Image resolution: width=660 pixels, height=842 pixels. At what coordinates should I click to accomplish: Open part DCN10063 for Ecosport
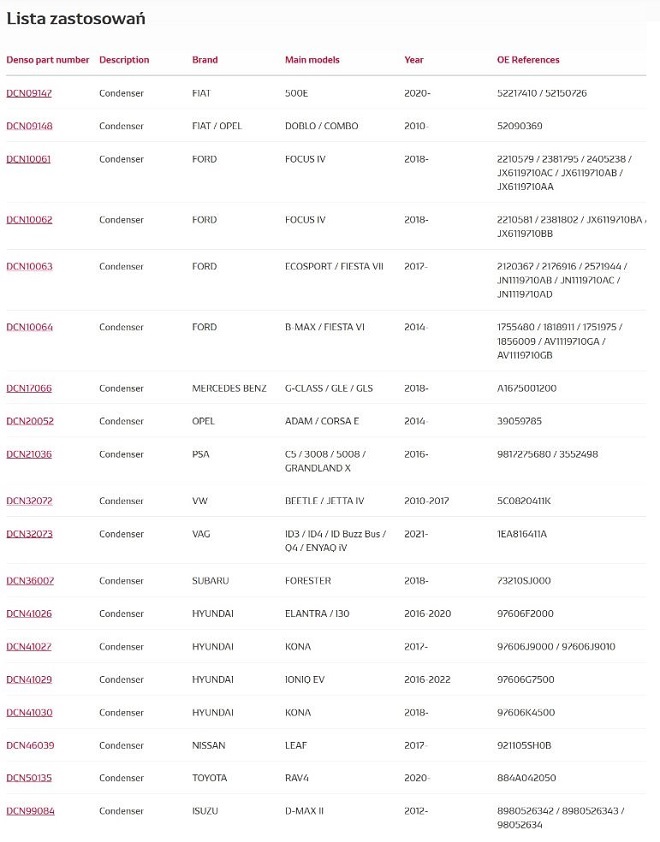[29, 267]
